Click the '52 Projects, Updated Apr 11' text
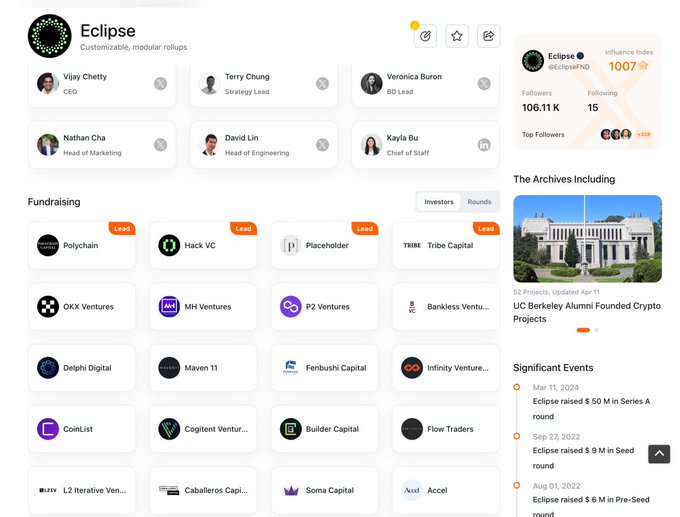This screenshot has height=517, width=680. click(556, 292)
